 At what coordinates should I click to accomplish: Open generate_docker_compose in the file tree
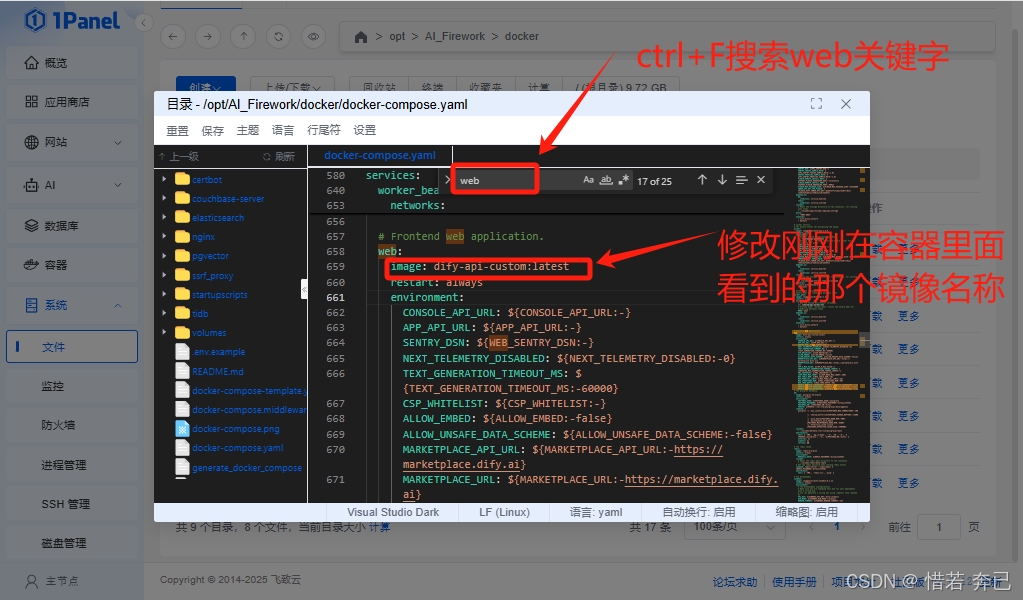[x=247, y=468]
